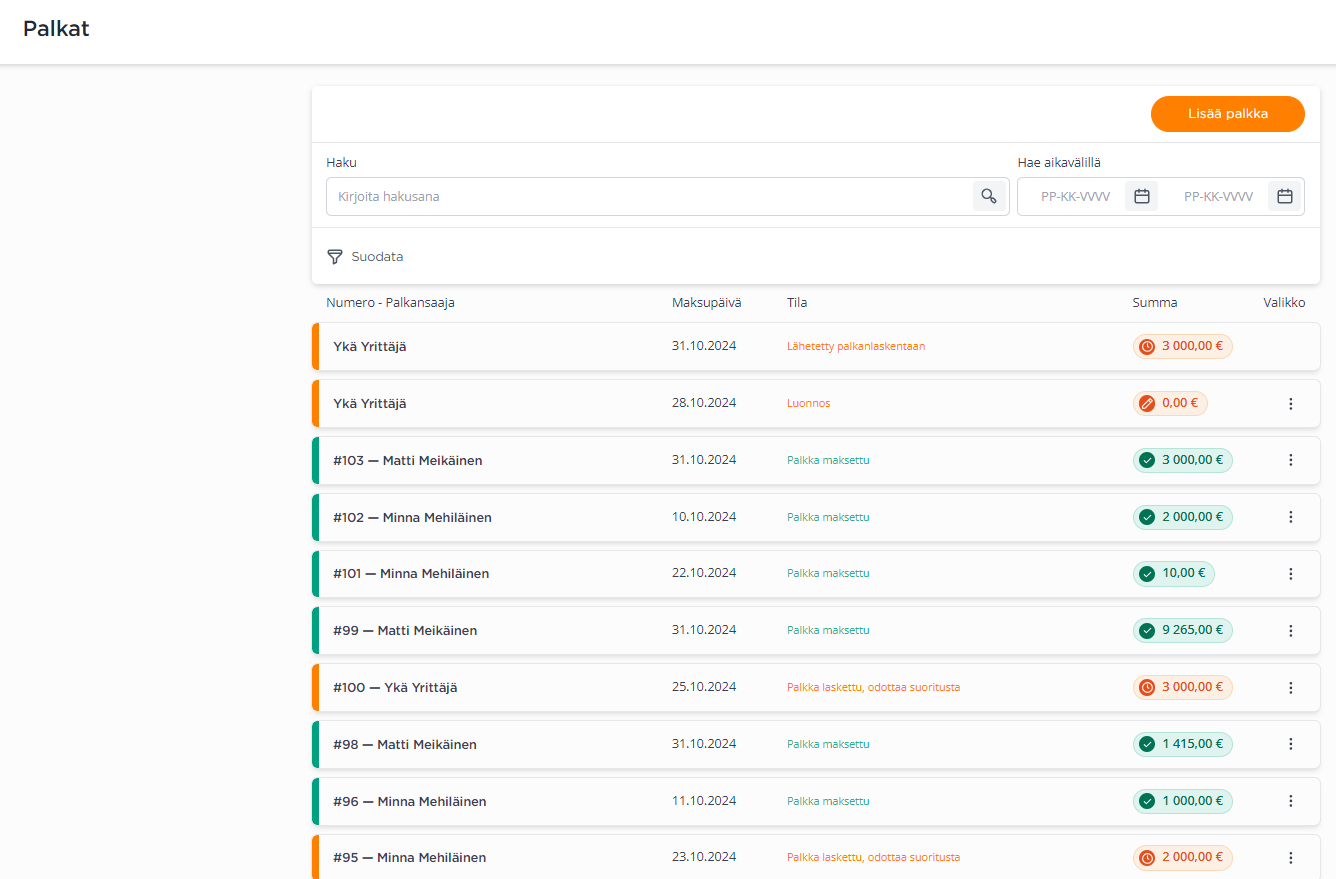Click the Summa column header
This screenshot has height=879, width=1336.
(1155, 303)
